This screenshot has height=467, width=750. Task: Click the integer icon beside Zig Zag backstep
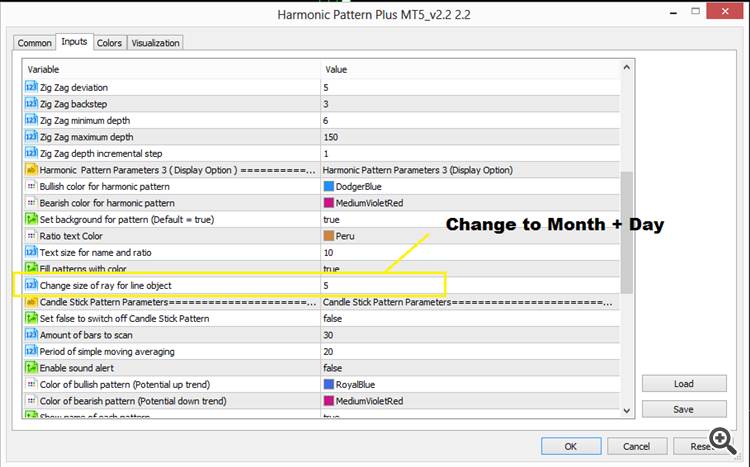[31, 104]
